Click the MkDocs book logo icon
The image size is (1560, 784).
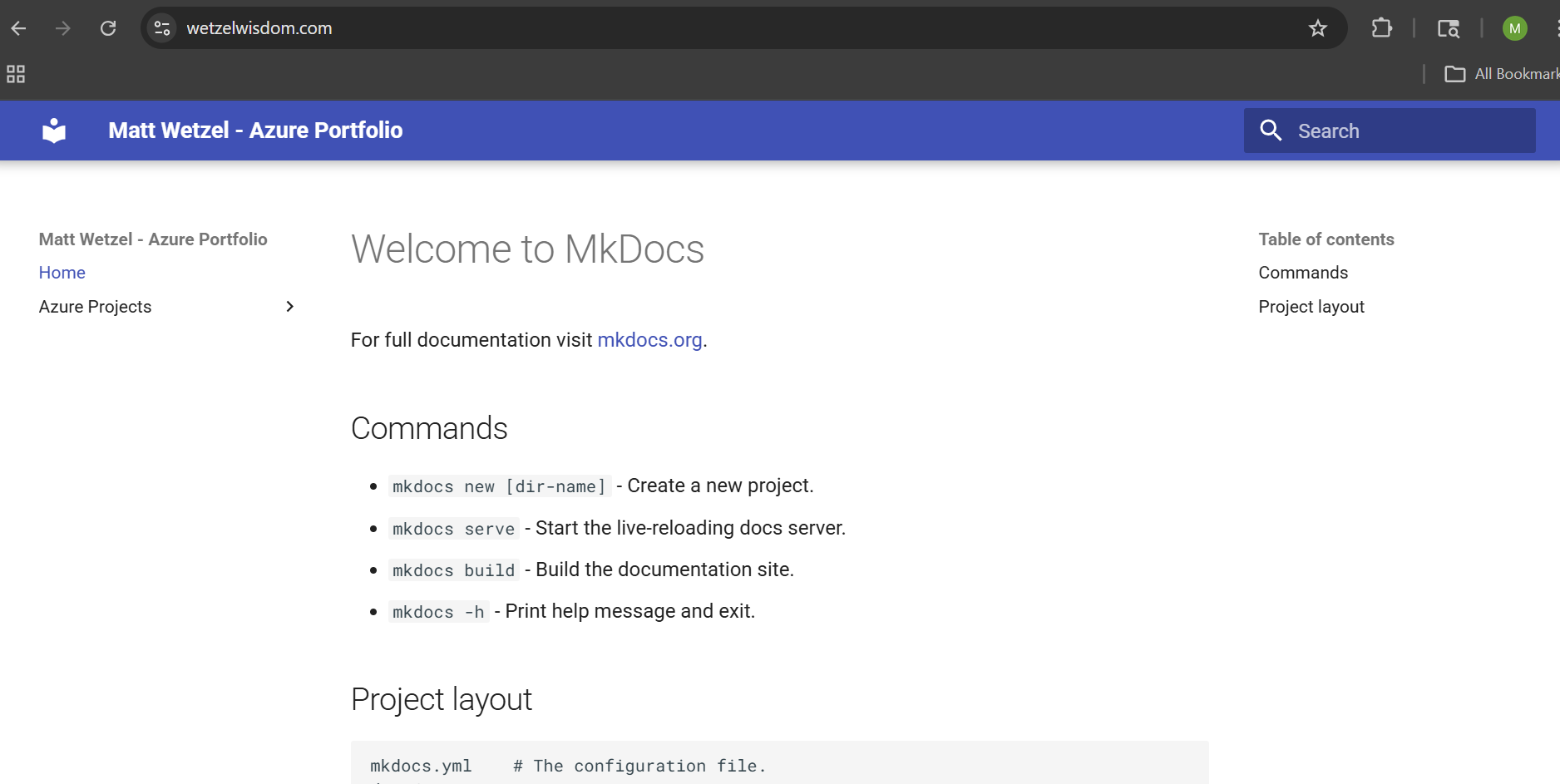[54, 131]
